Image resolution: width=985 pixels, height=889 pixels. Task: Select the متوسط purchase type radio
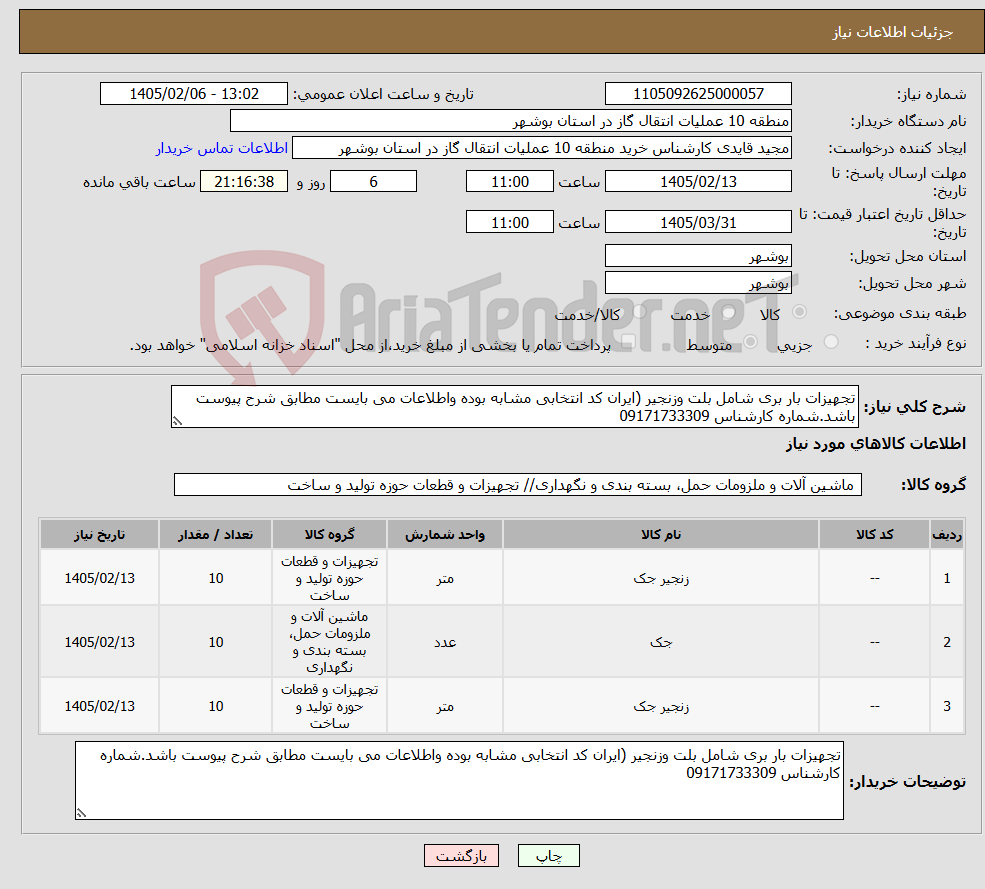[750, 342]
